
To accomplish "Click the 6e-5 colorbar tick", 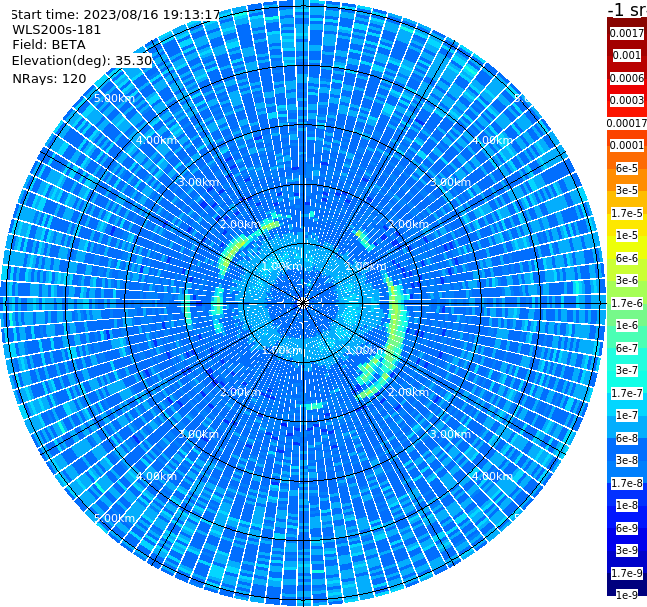I will (627, 168).
